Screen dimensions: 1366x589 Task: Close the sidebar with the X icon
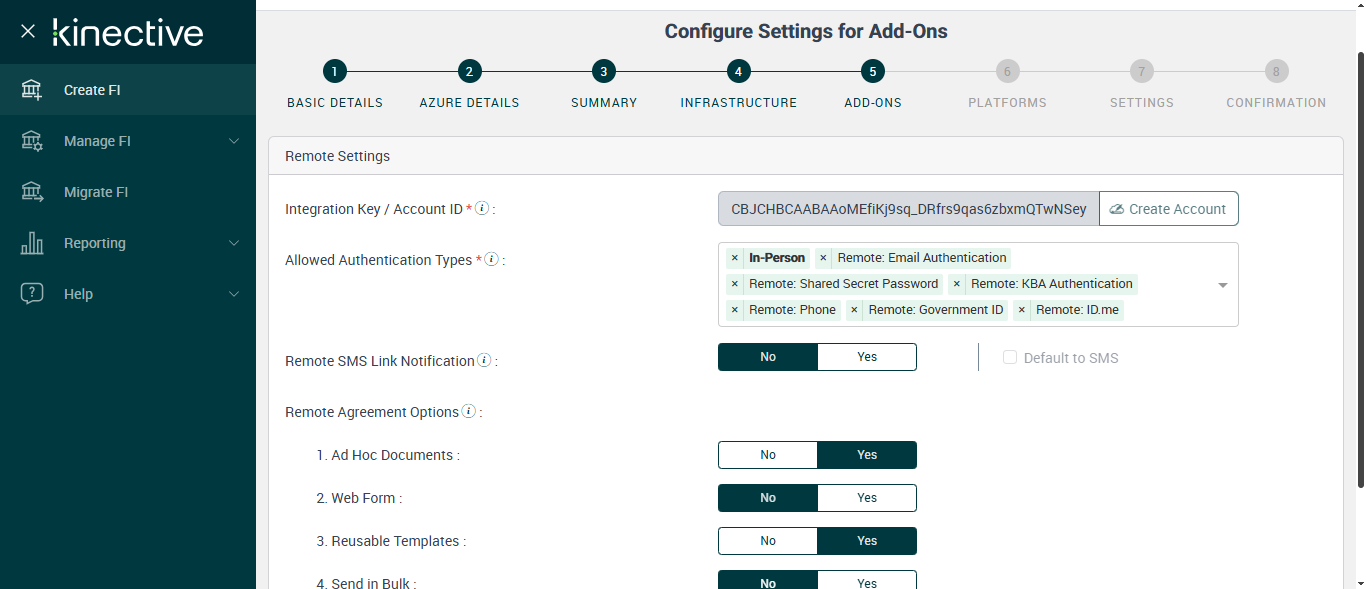pos(28,31)
